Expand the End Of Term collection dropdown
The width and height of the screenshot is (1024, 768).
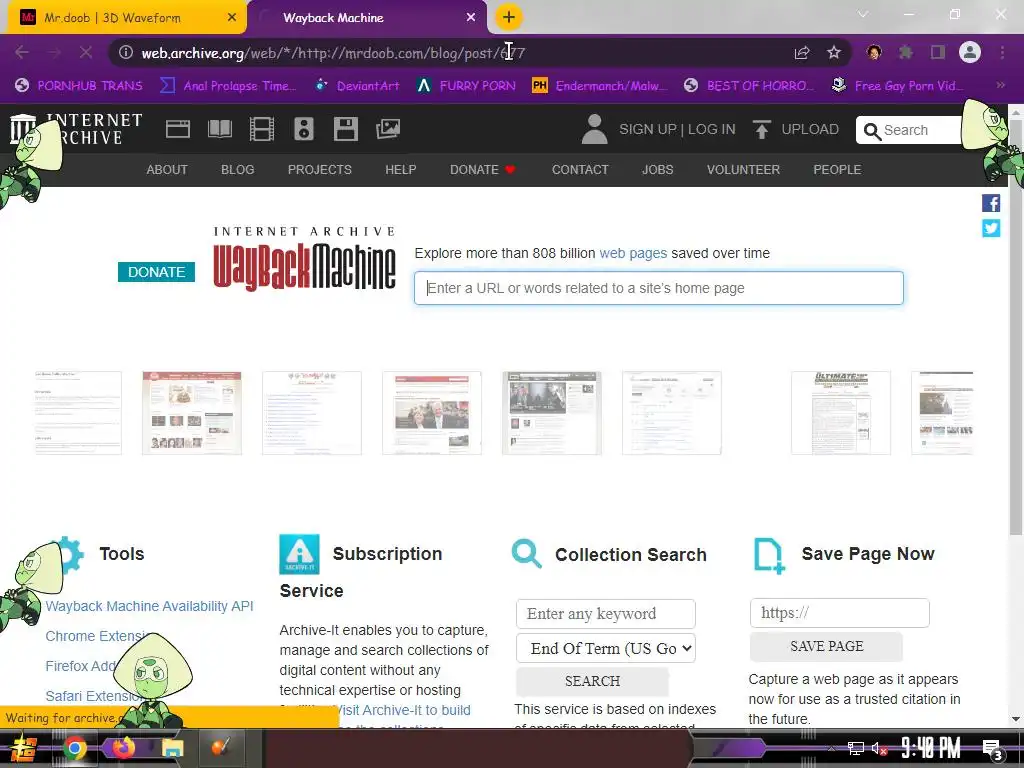click(x=605, y=648)
